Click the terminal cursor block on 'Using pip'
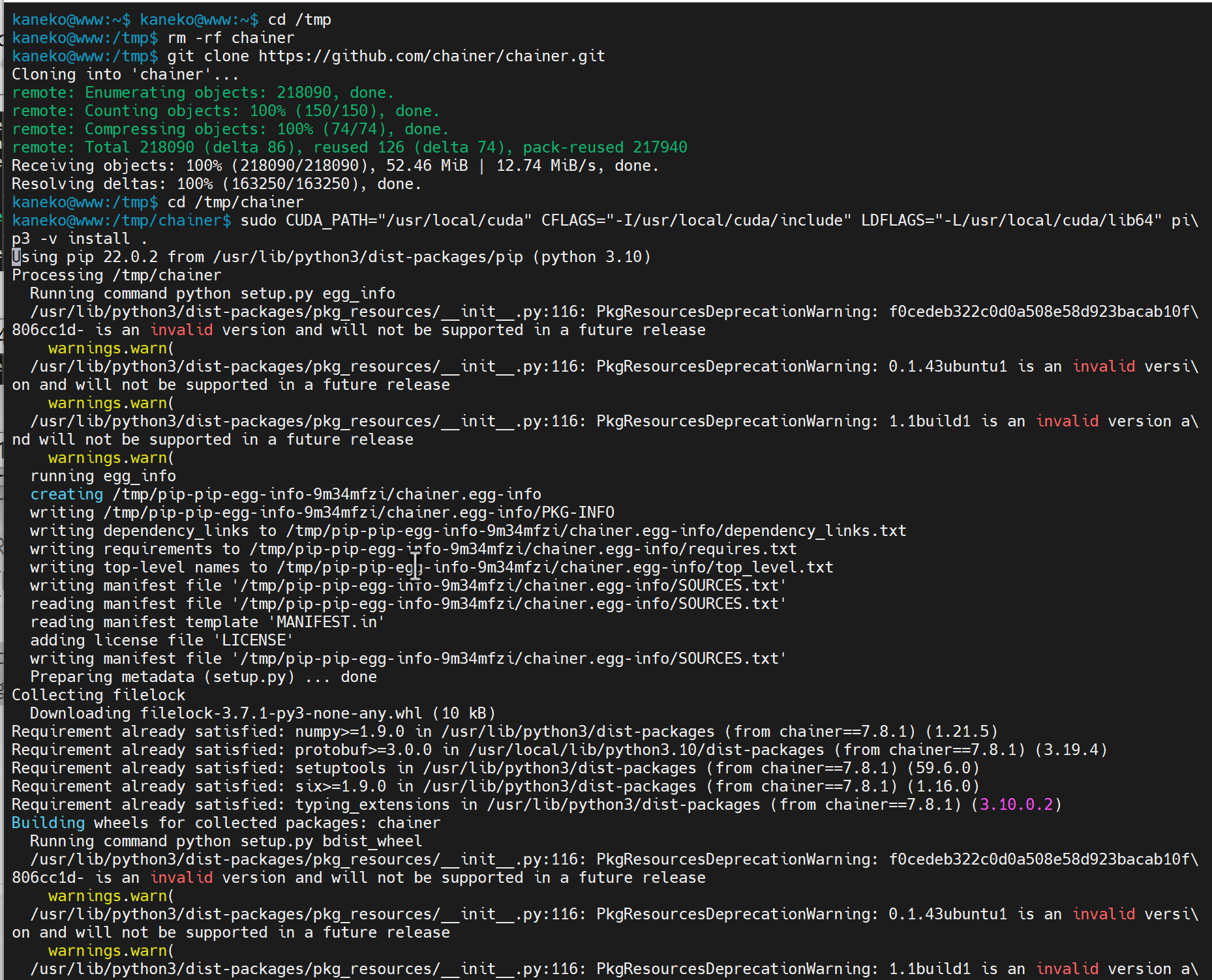The width and height of the screenshot is (1212, 980). [16, 257]
